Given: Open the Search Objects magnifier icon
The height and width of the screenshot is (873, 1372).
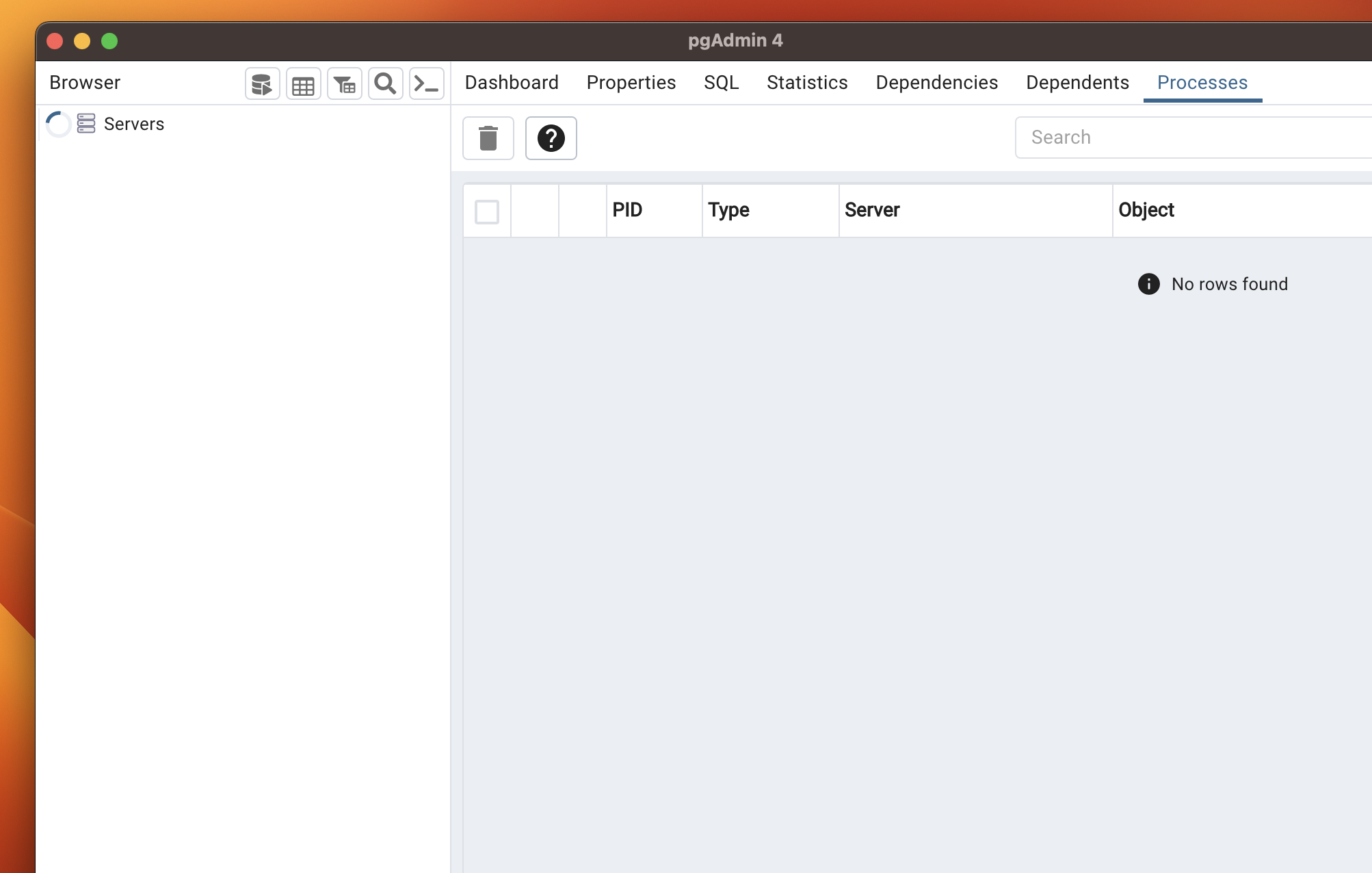Looking at the screenshot, I should click(385, 84).
